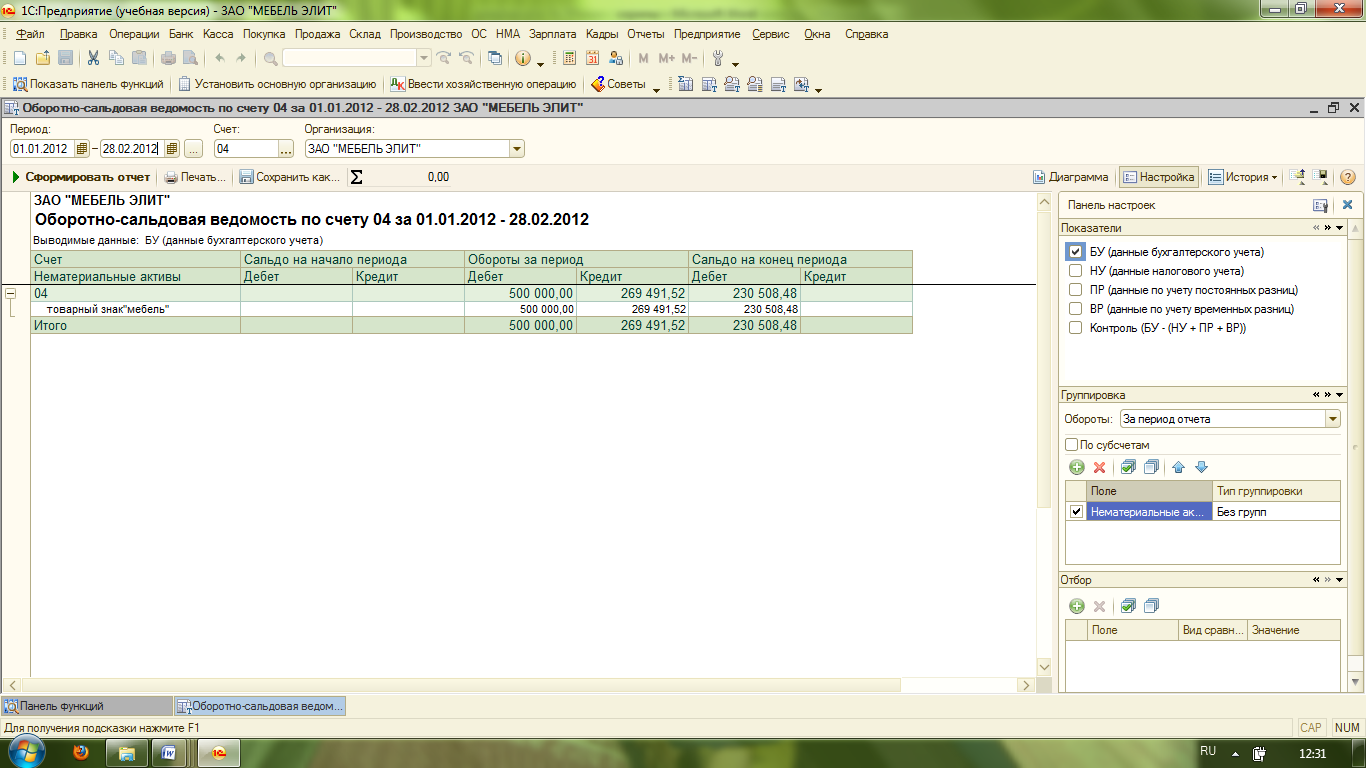Click the Диаграмма button
1366x768 pixels.
pos(1070,177)
